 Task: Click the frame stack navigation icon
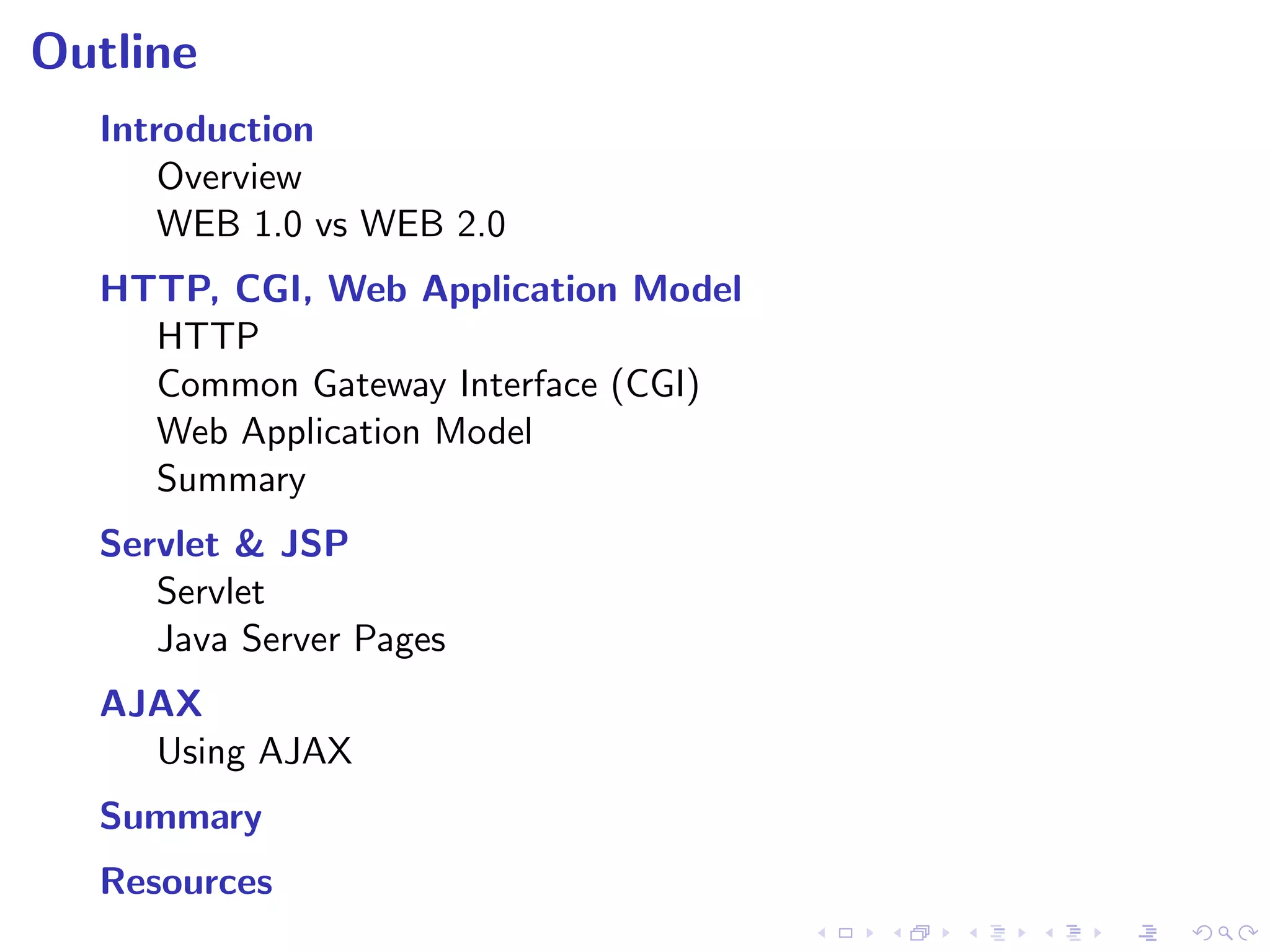click(920, 933)
